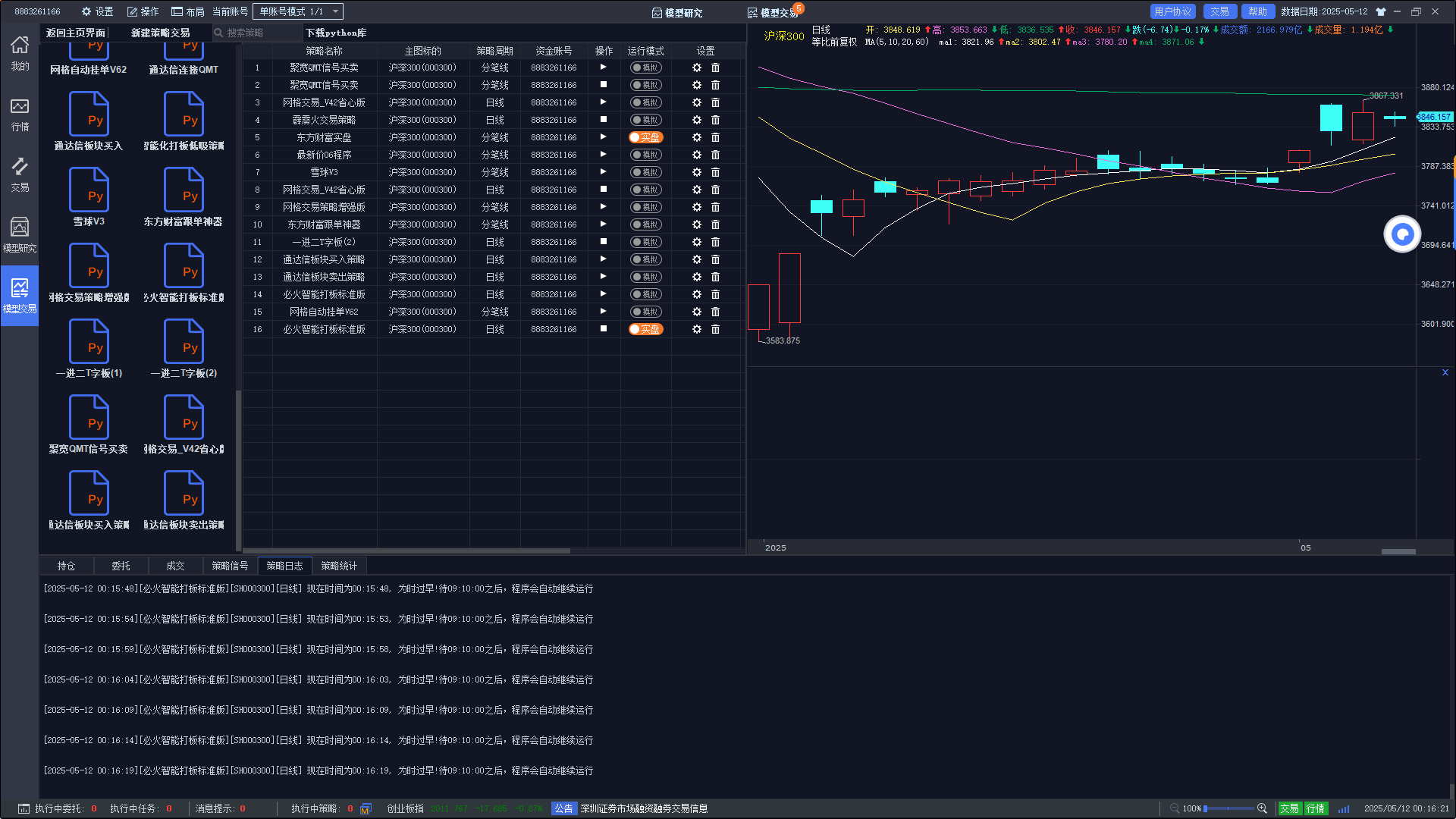Viewport: 1456px width, 819px height.
Task: Delete strategy row 1 with trash icon
Action: click(715, 67)
